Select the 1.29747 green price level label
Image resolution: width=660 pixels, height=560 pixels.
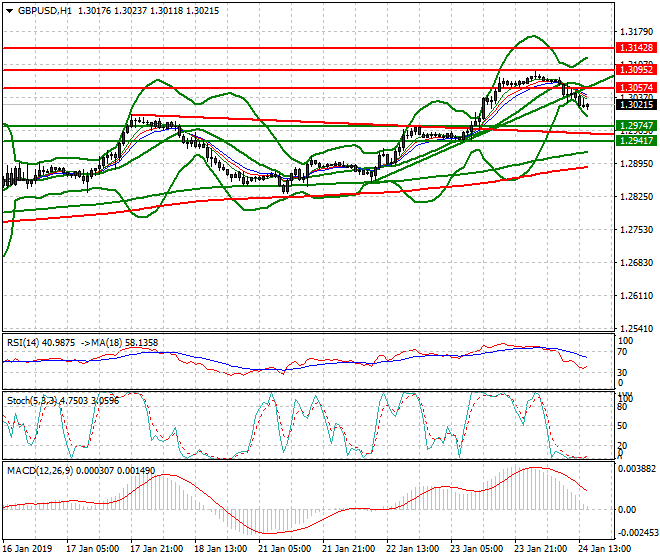pyautogui.click(x=636, y=125)
